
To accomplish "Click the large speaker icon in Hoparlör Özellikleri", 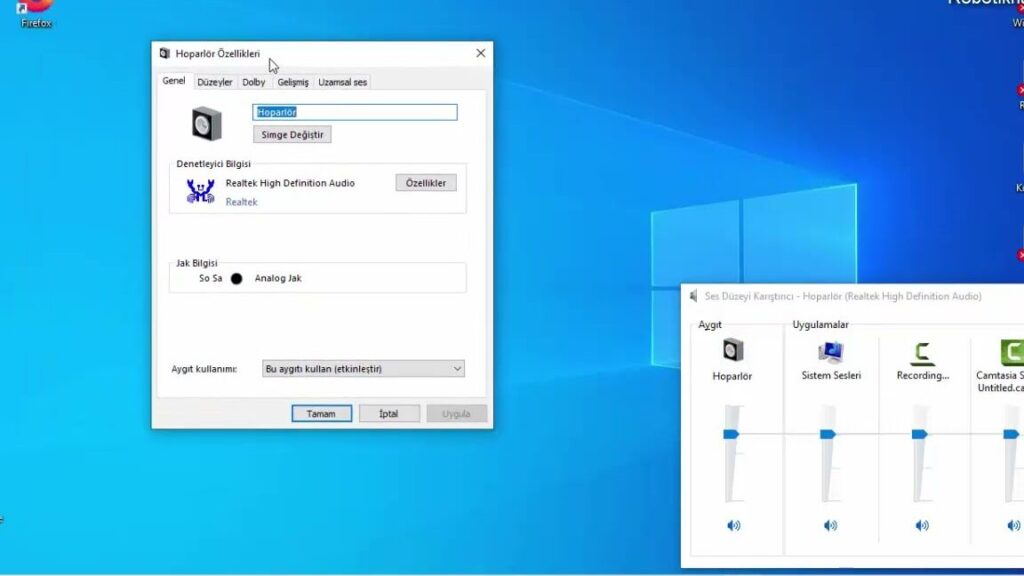I will pos(206,123).
